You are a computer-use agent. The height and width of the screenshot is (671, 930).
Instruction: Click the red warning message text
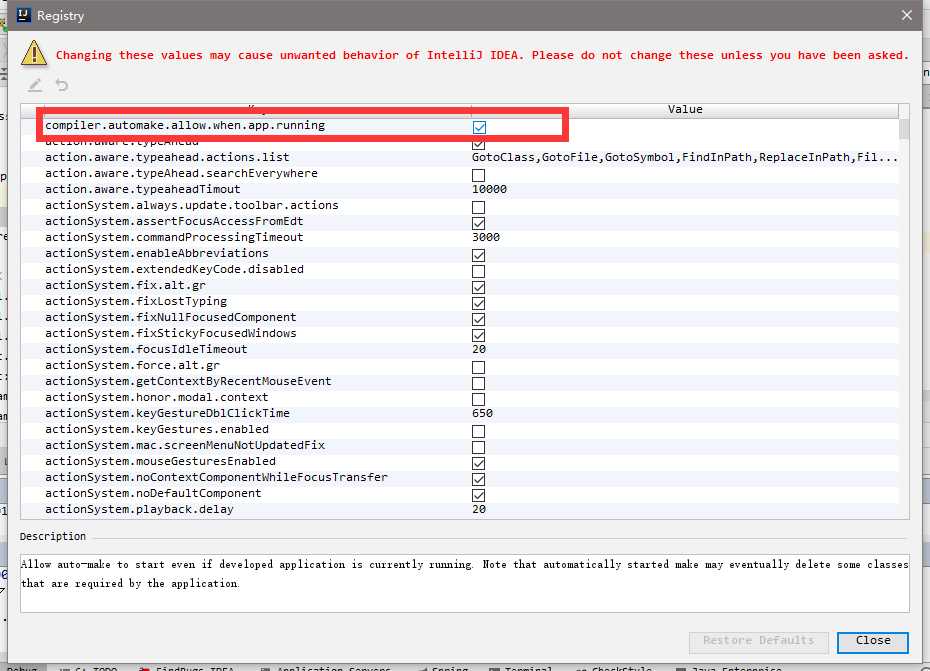tap(482, 55)
